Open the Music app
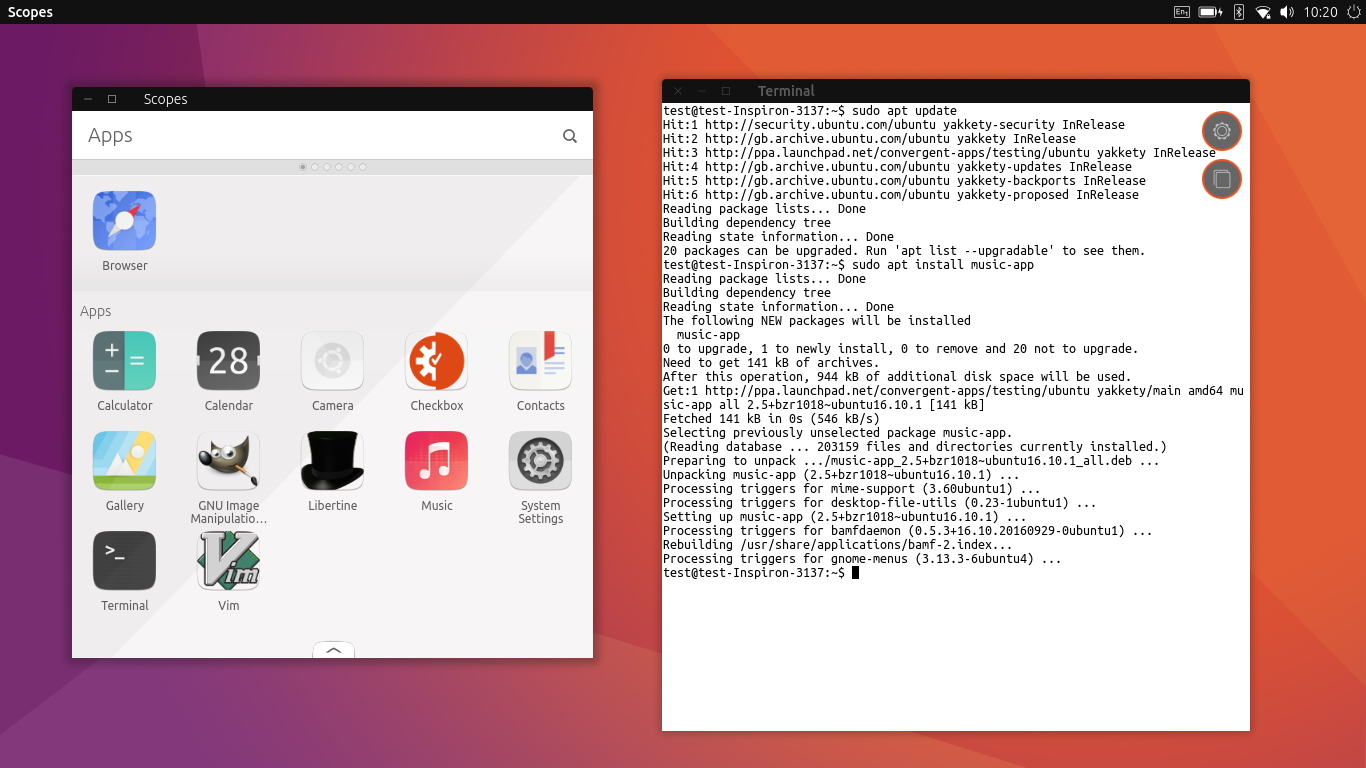Screen dimensions: 1366x768 [436, 461]
